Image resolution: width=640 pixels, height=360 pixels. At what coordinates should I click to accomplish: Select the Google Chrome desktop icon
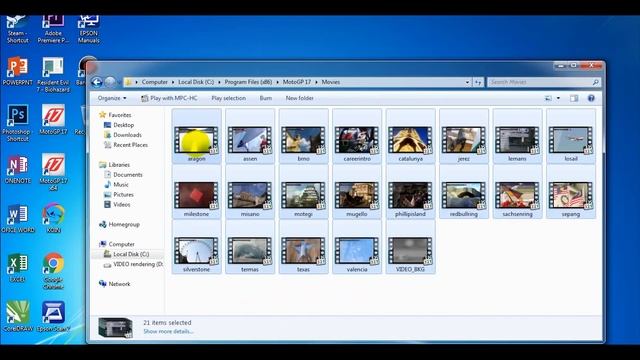click(x=53, y=271)
